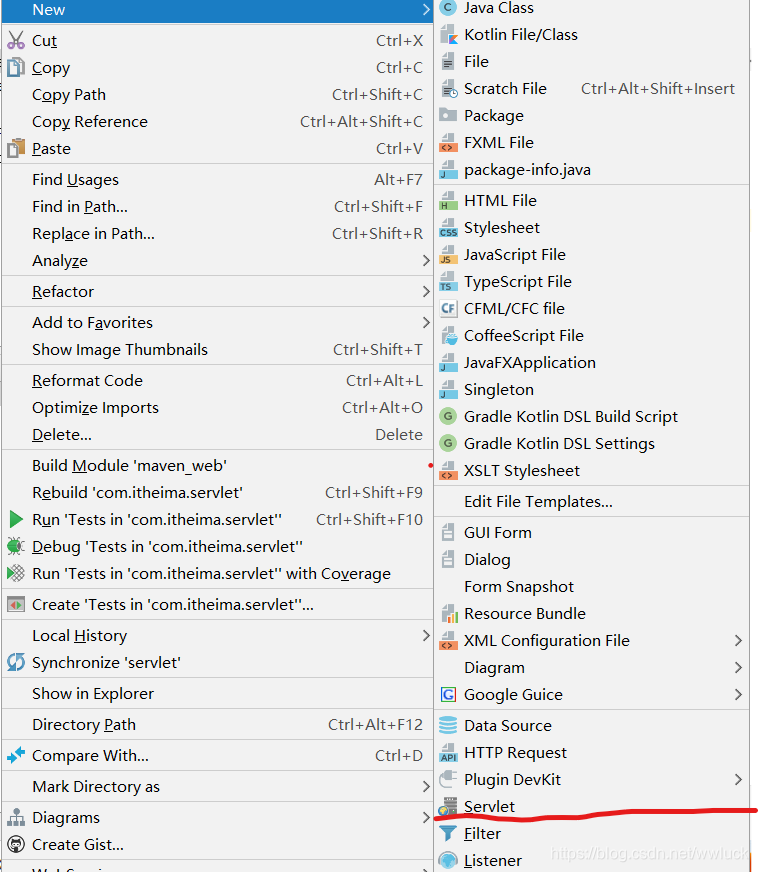Click the FXML File icon

click(x=448, y=143)
